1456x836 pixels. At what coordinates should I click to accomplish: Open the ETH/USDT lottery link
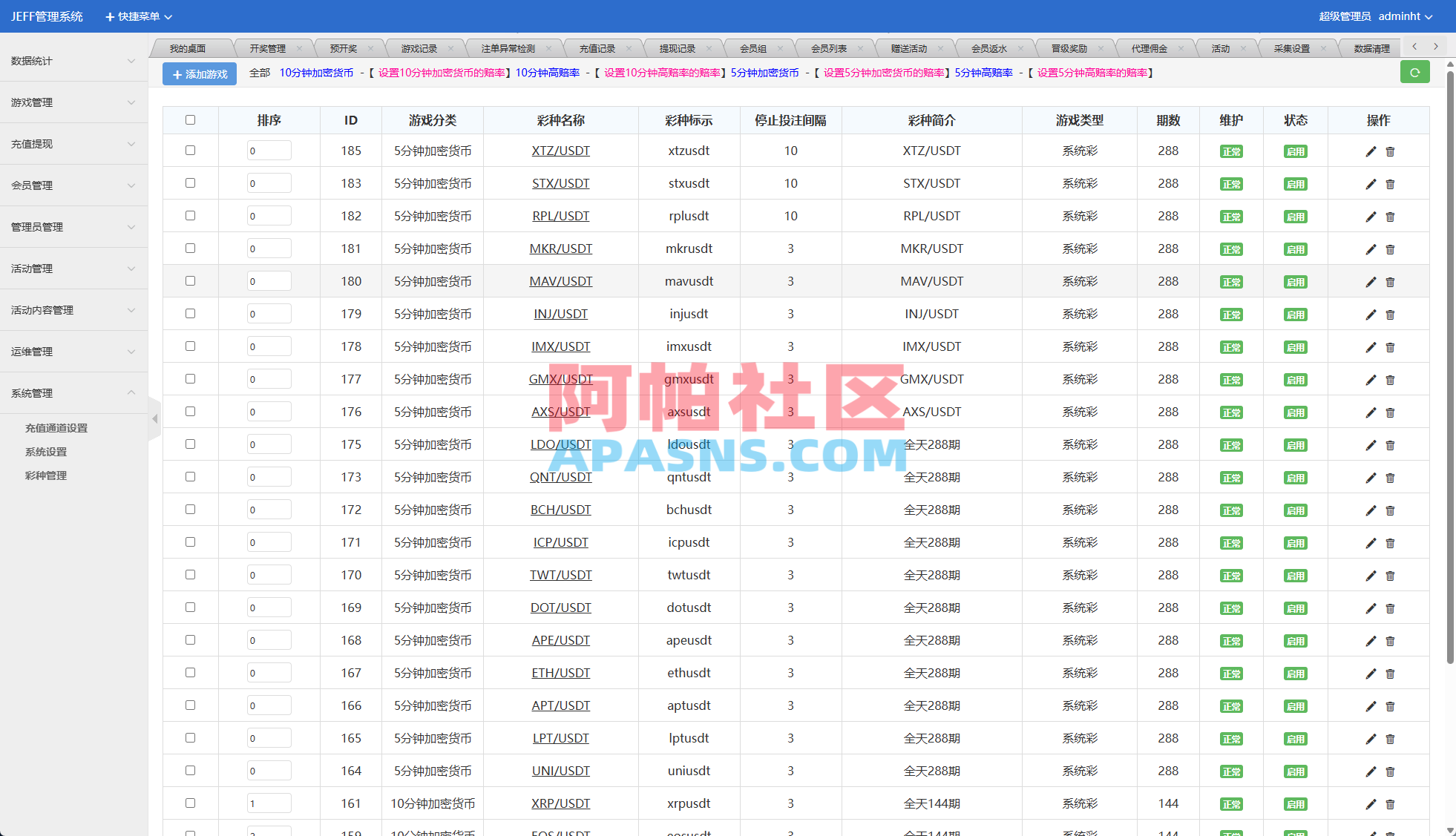coord(560,673)
